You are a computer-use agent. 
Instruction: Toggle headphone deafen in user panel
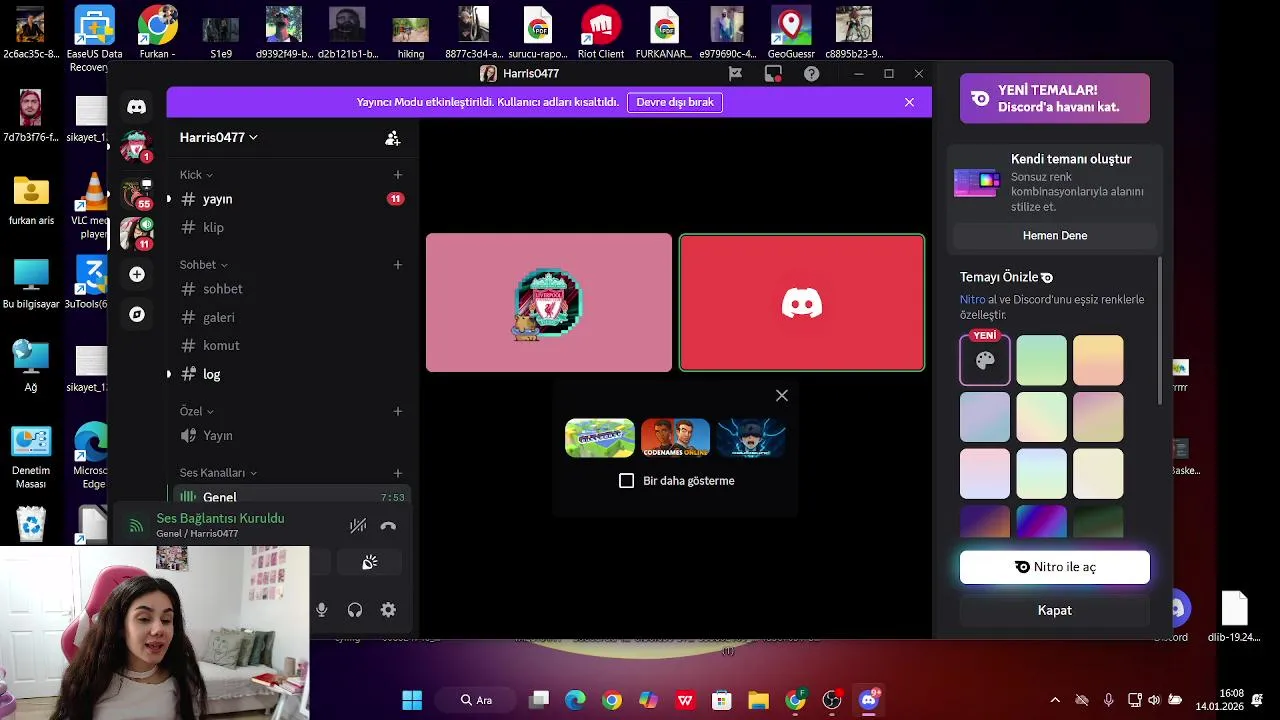click(x=354, y=610)
